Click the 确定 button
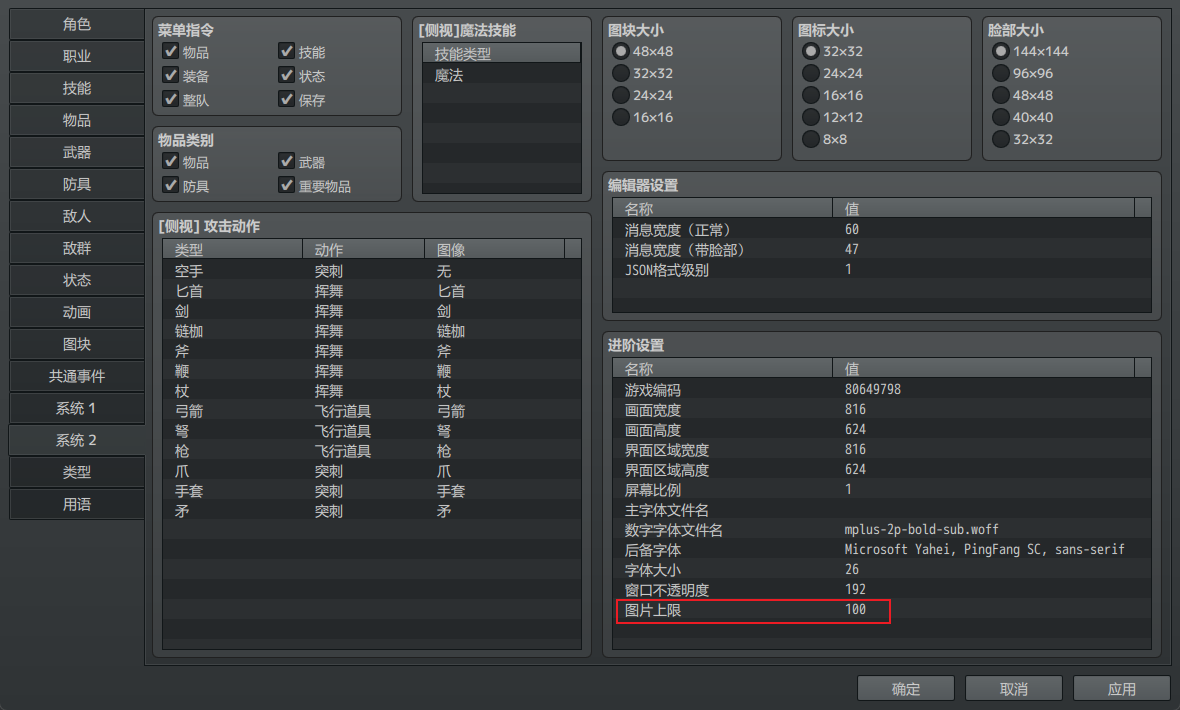The image size is (1180, 710). pos(906,689)
